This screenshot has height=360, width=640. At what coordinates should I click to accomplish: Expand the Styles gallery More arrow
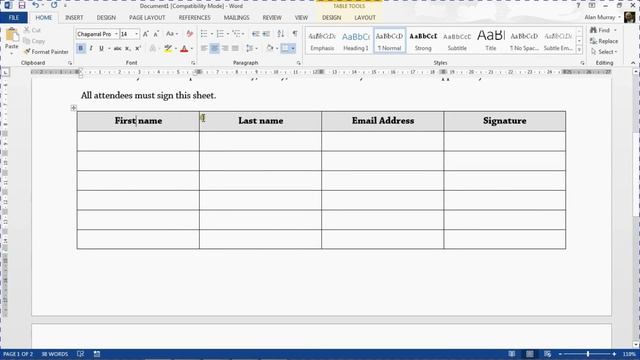click(x=579, y=49)
